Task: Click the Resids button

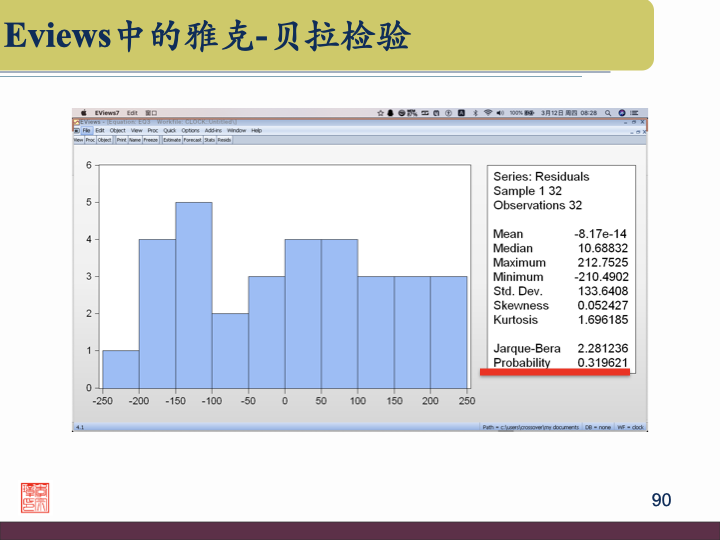Action: [225, 140]
